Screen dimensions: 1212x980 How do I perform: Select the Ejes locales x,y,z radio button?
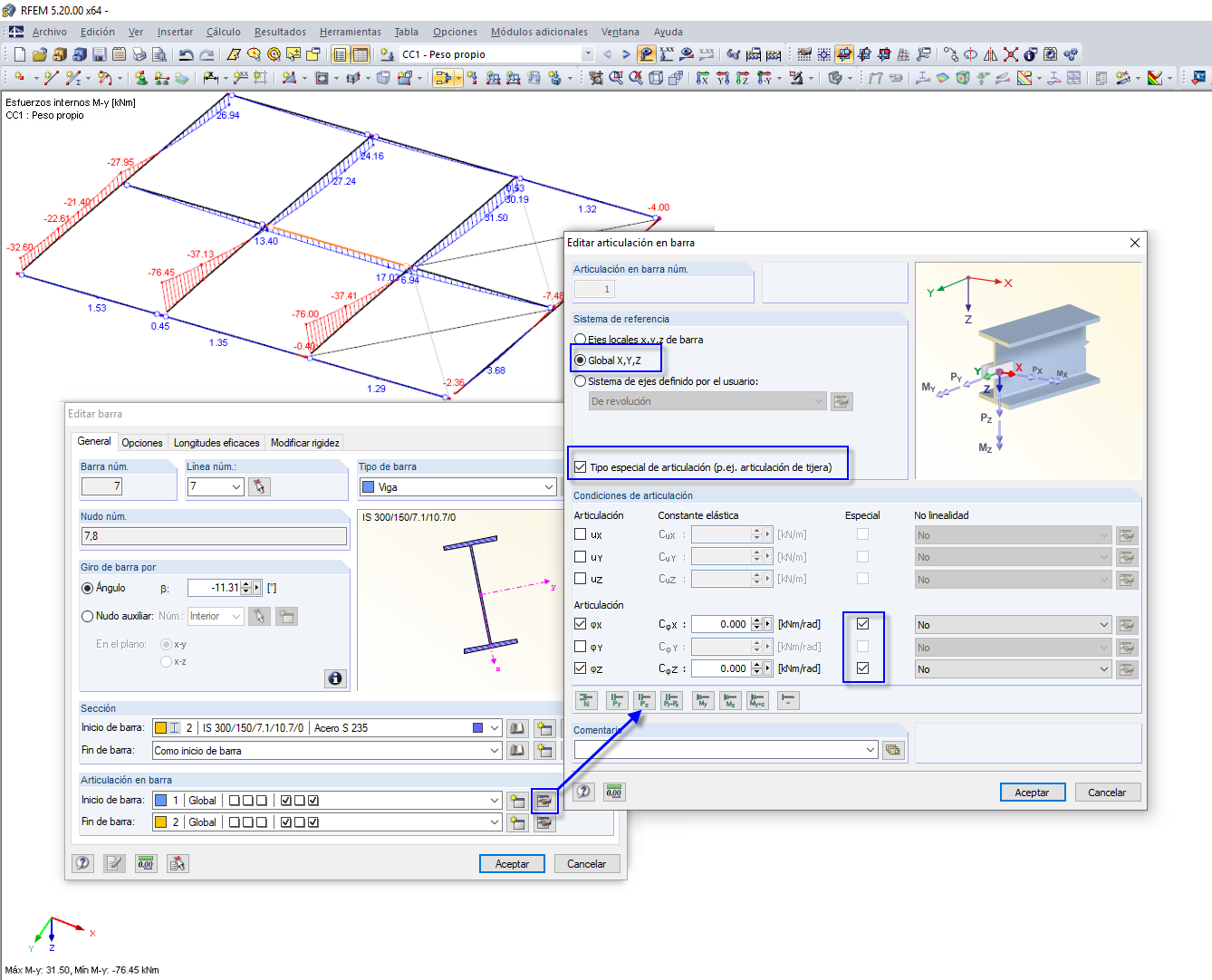tap(580, 339)
